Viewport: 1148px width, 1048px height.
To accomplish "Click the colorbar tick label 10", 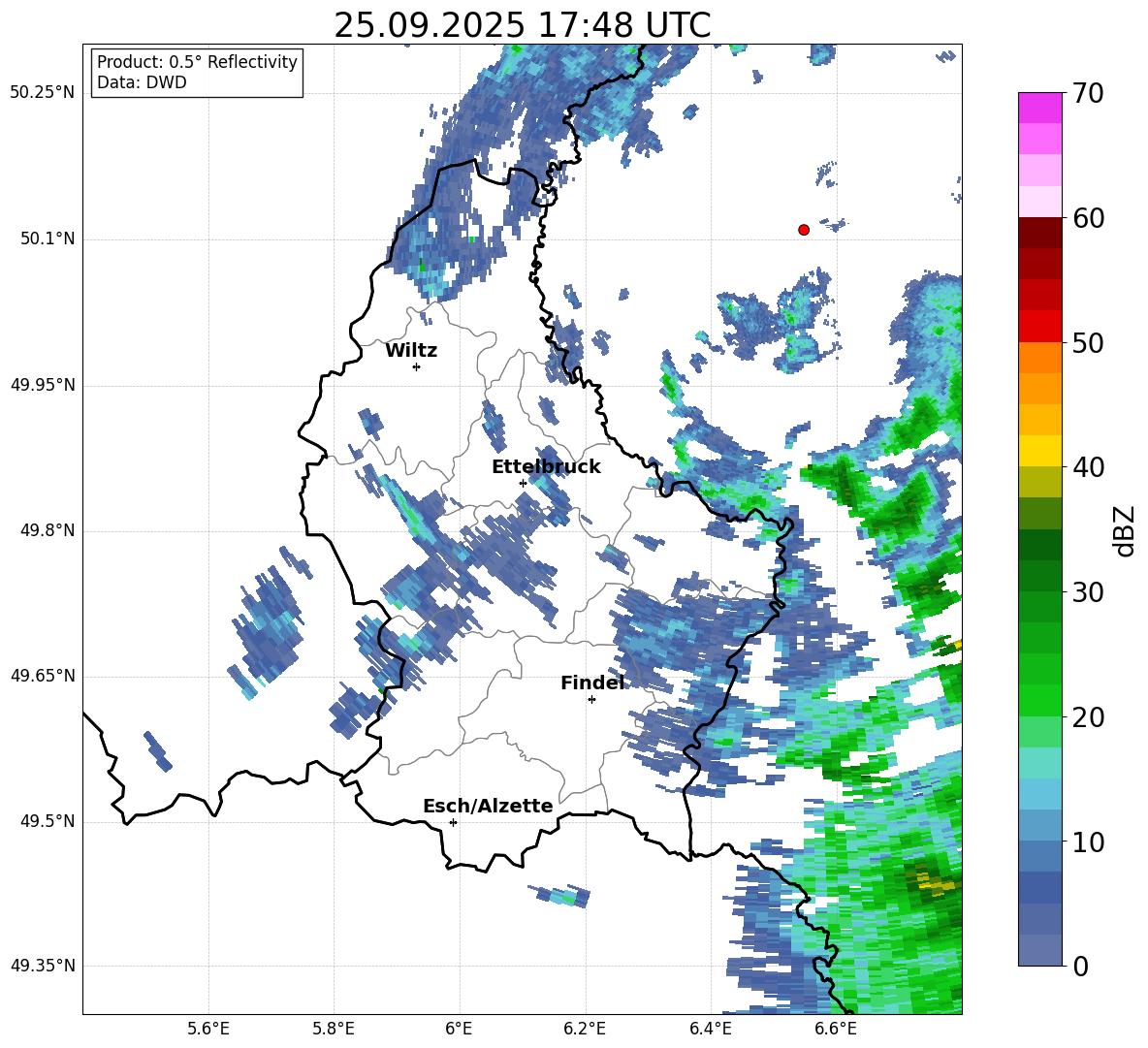I will point(1088,842).
